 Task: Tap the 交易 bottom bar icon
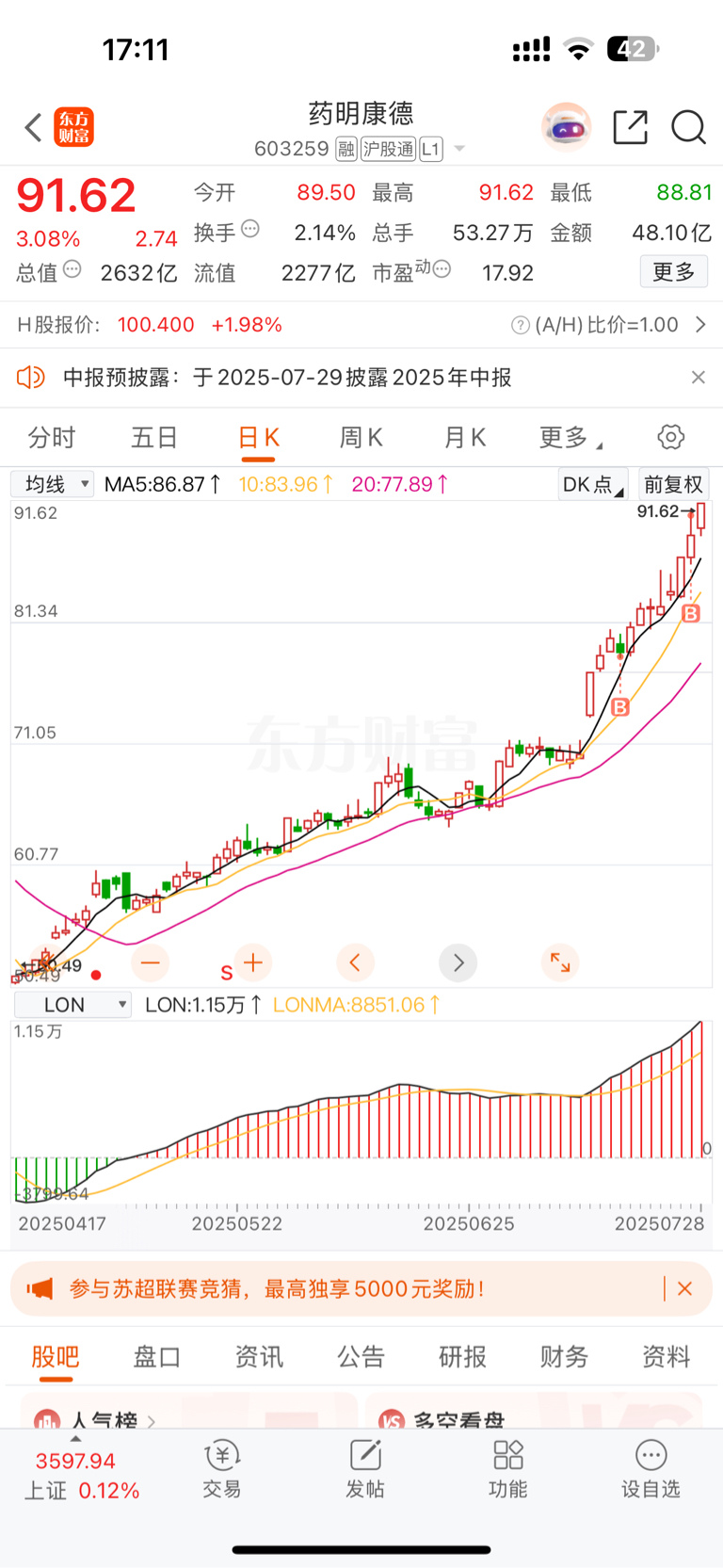222,1470
